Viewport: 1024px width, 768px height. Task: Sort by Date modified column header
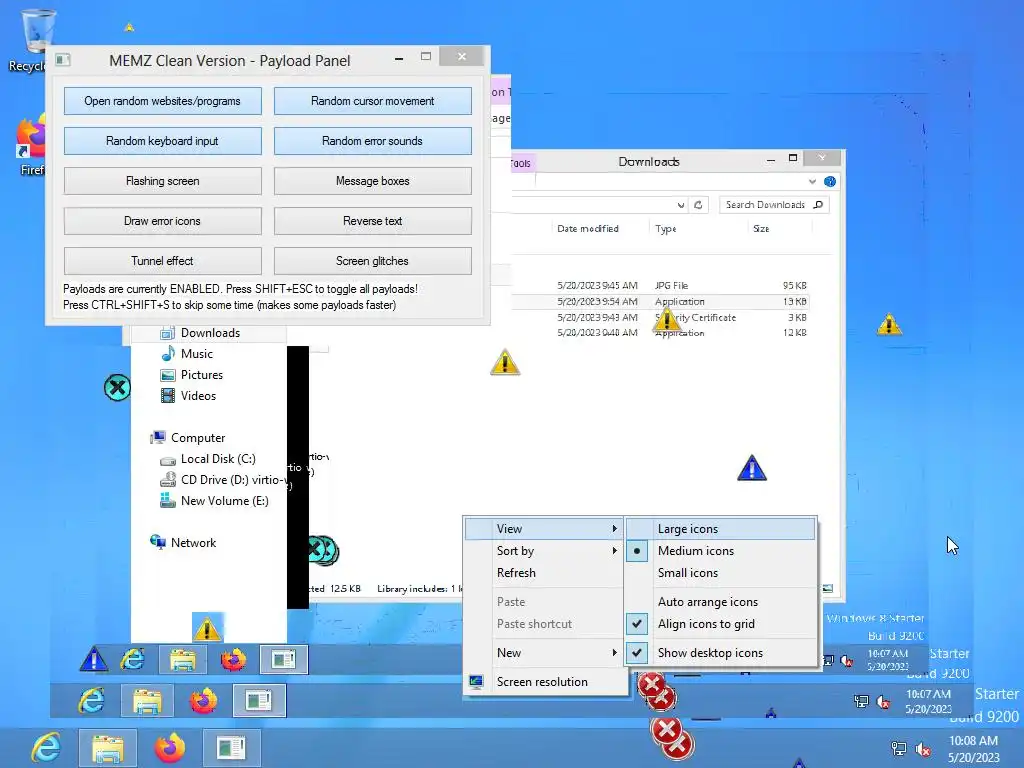click(x=588, y=229)
